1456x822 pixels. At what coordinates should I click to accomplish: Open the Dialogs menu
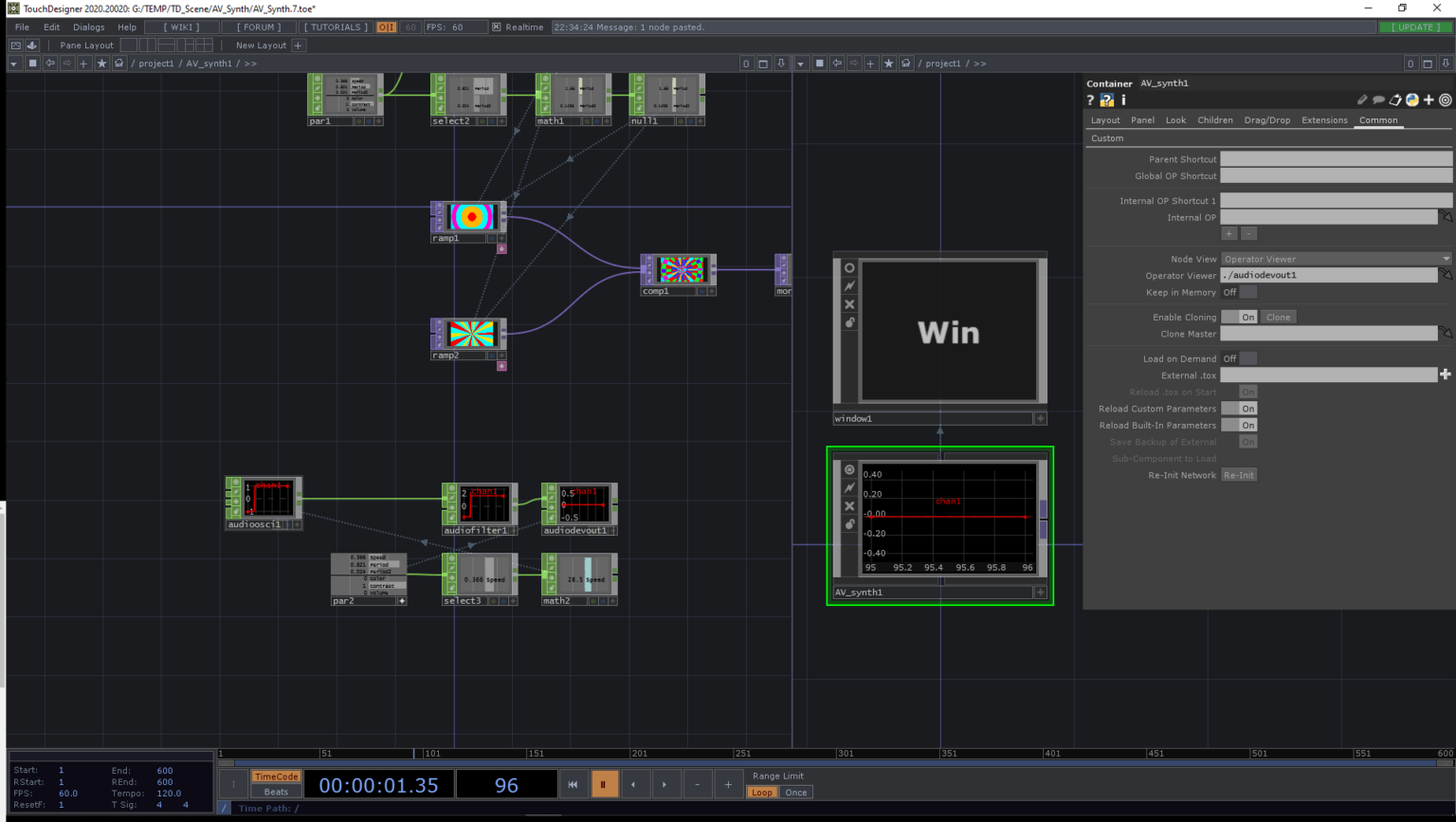(x=88, y=27)
